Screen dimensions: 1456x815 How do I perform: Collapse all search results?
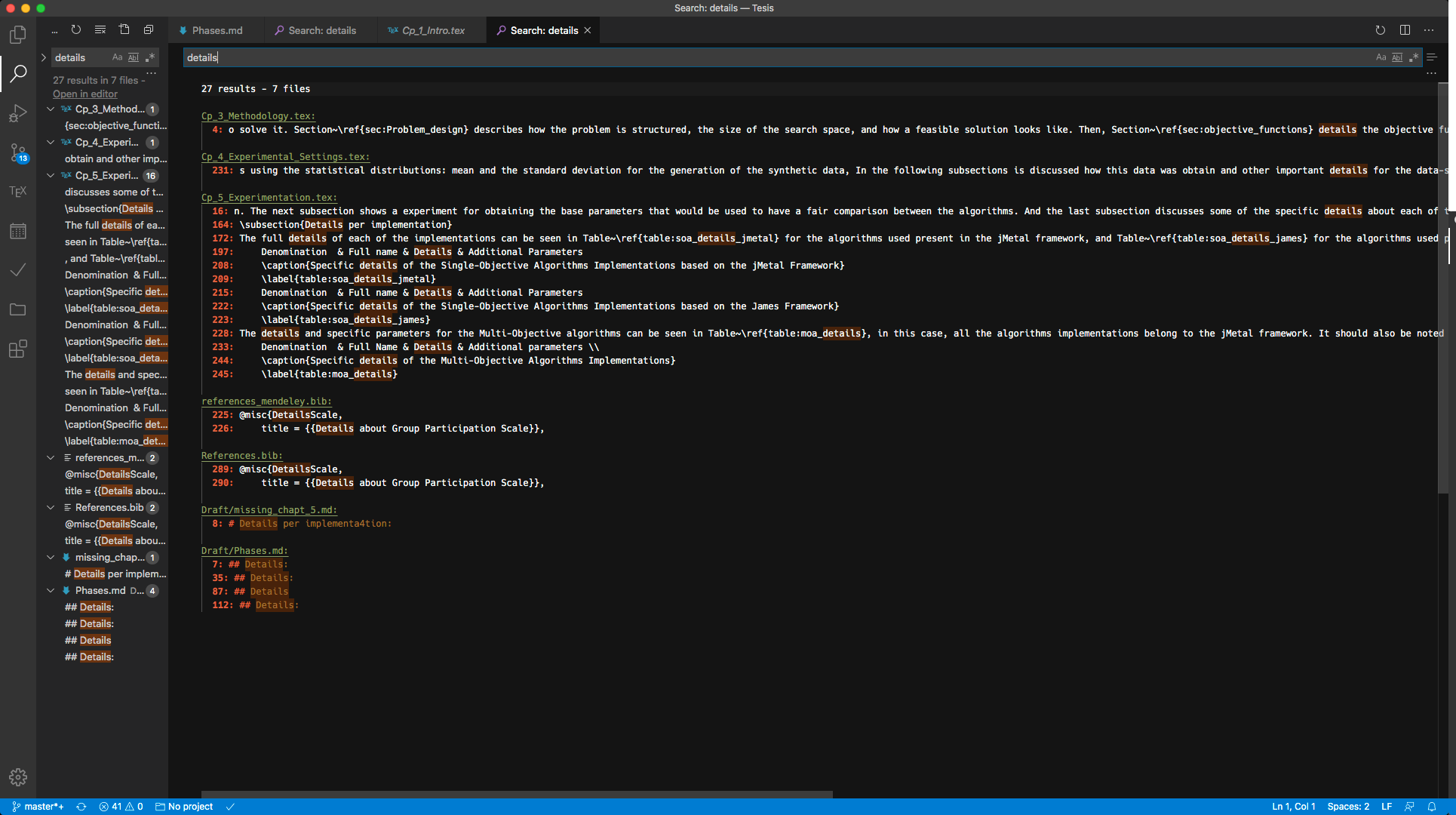point(148,30)
